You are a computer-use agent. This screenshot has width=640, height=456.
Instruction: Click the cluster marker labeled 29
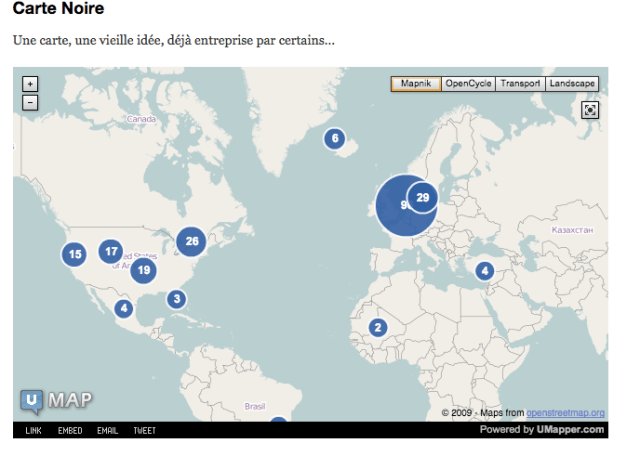423,198
